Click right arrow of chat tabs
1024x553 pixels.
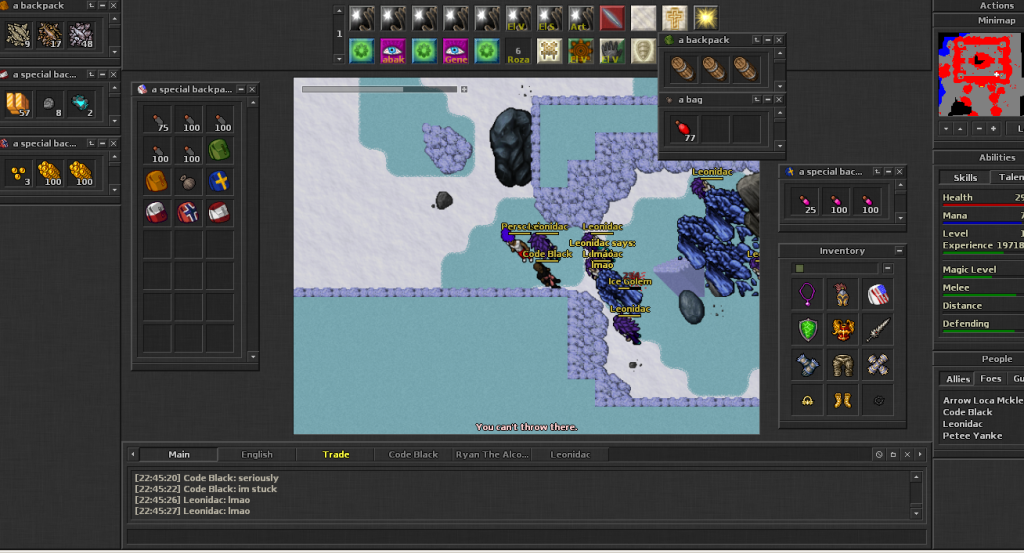920,454
